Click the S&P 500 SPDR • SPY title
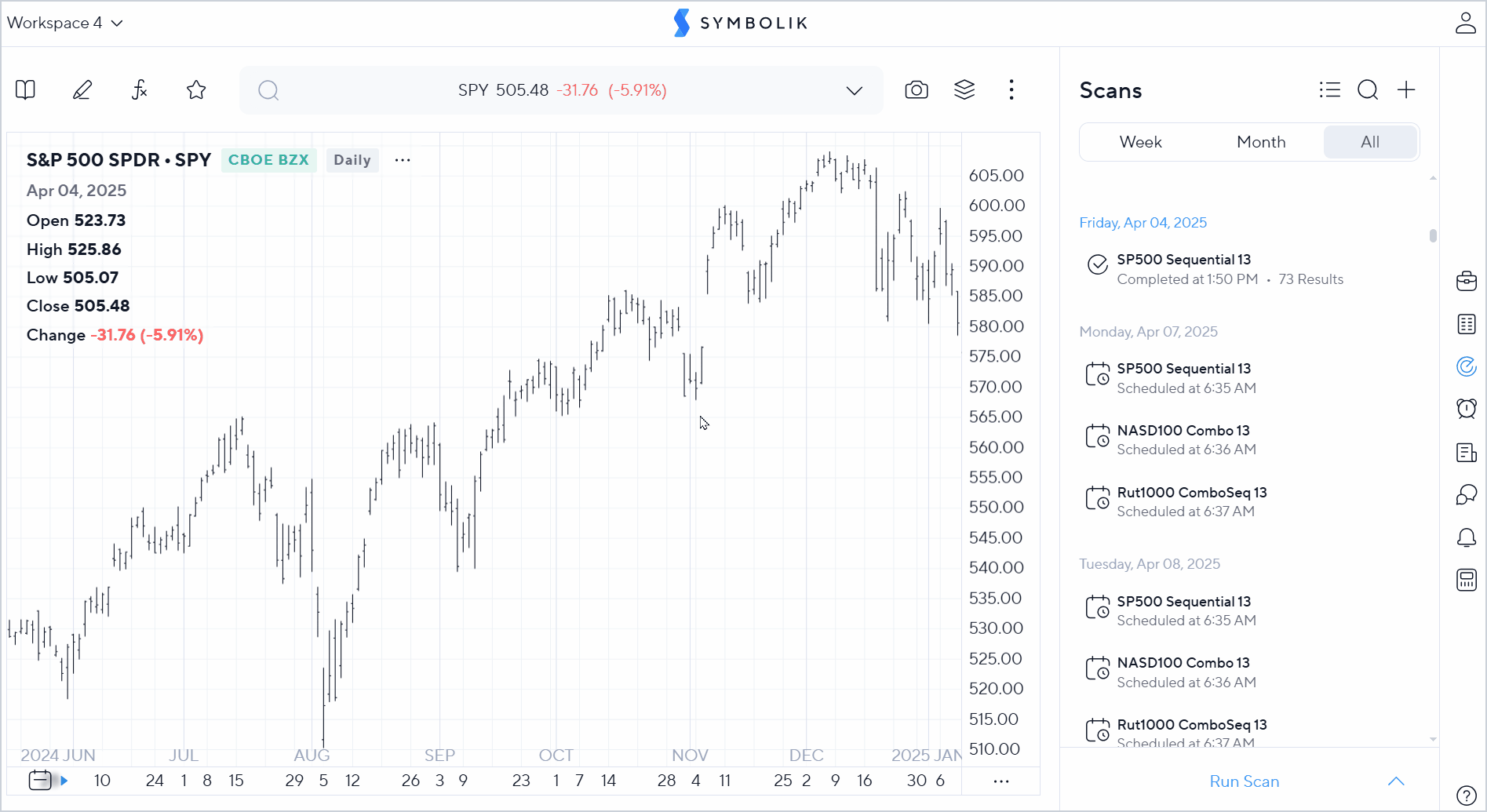Viewport: 1487px width, 812px height. 119,160
